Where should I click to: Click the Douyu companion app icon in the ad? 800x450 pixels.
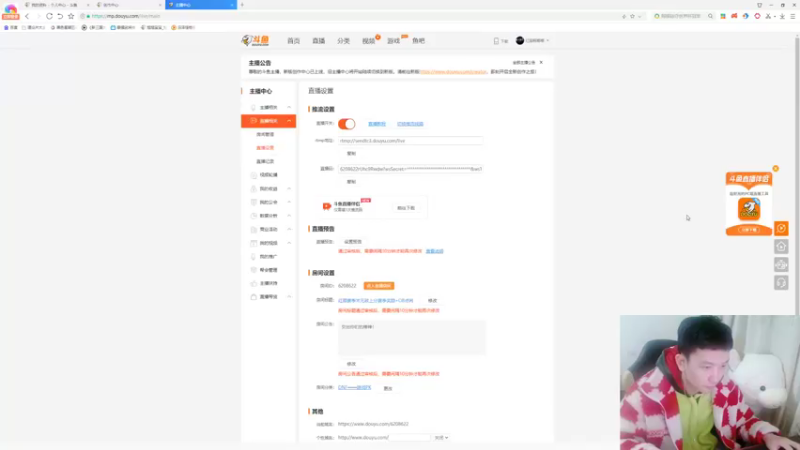[x=749, y=209]
